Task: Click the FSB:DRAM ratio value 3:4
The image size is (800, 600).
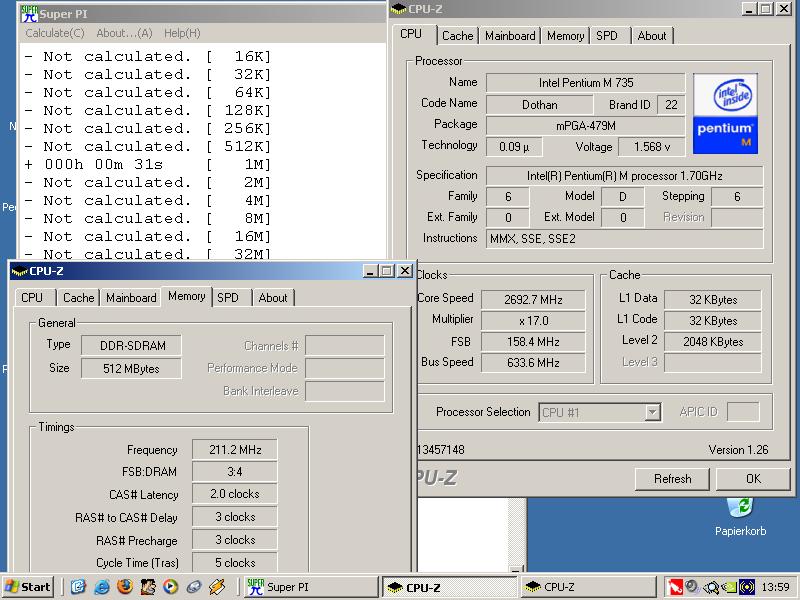Action: point(235,471)
